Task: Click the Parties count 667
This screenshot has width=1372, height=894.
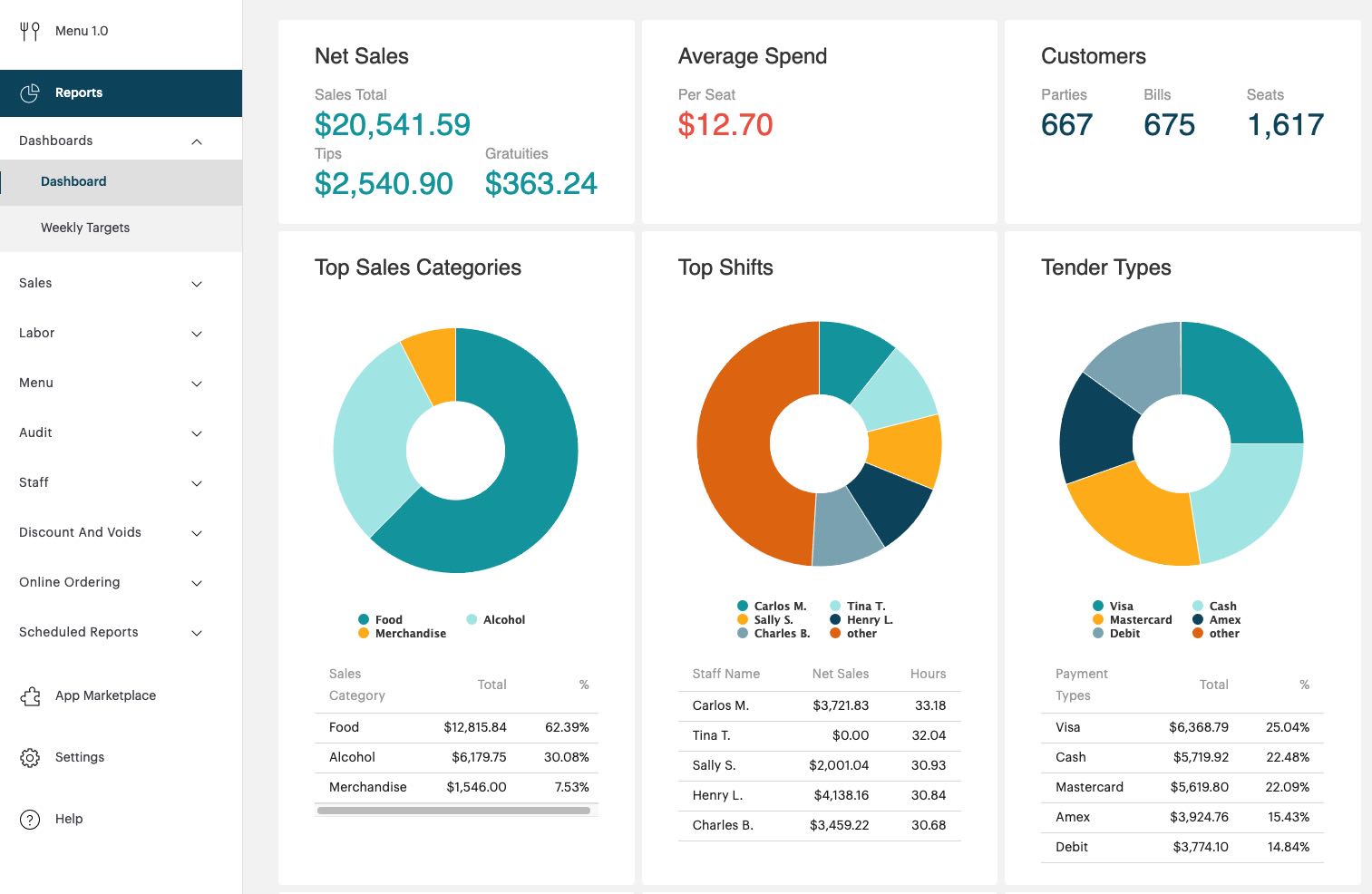Action: [x=1067, y=124]
